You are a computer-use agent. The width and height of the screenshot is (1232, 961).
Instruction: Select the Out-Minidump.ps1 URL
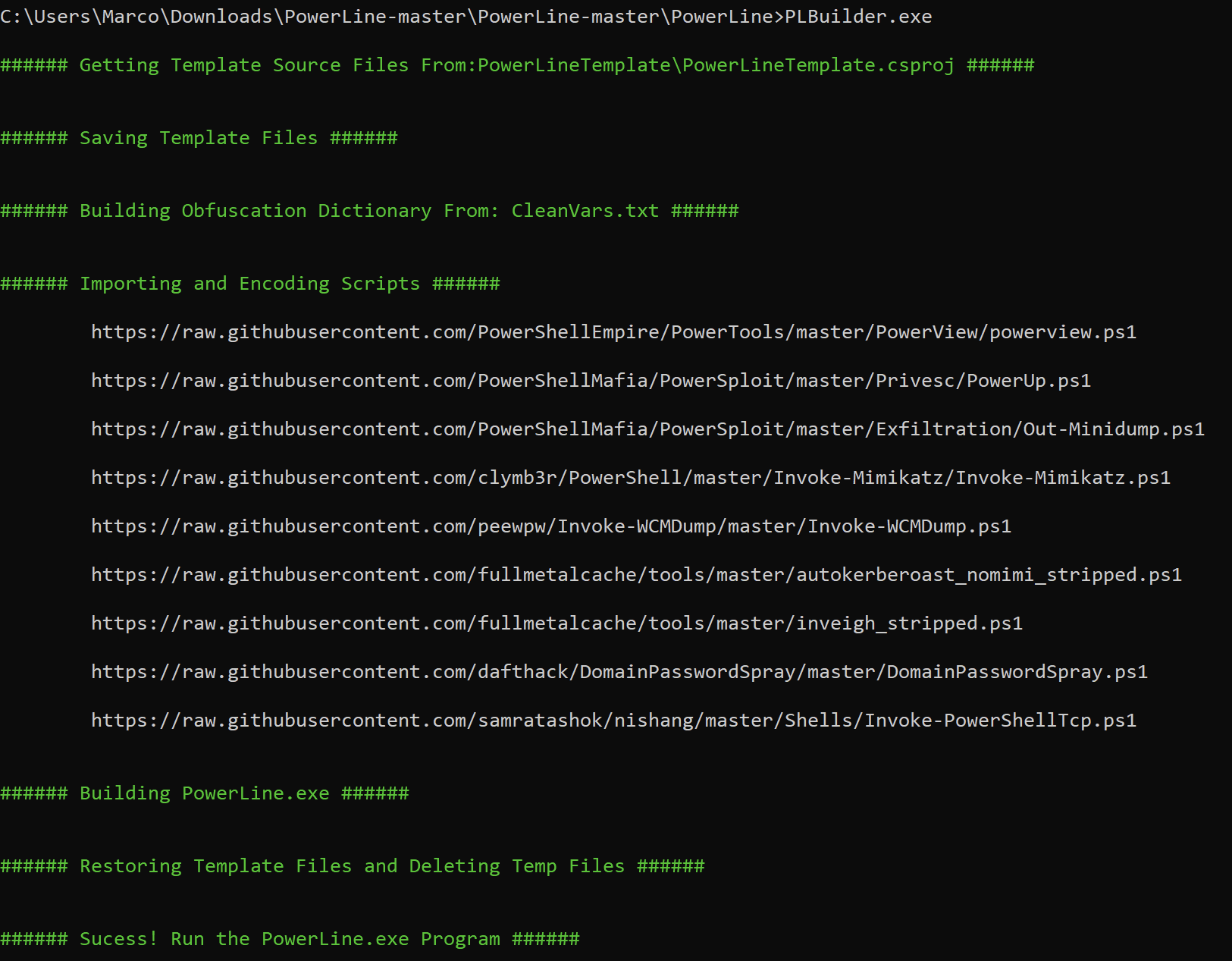[648, 429]
